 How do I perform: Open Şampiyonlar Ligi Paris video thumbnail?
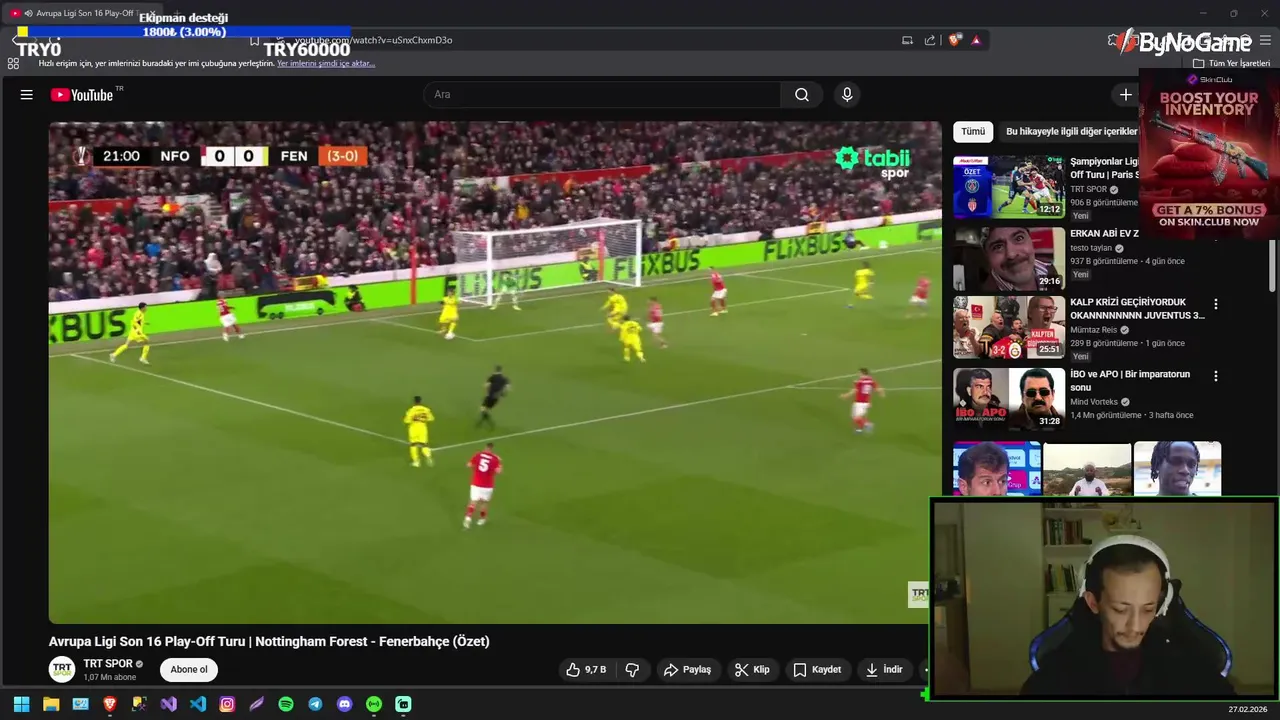click(x=1009, y=186)
